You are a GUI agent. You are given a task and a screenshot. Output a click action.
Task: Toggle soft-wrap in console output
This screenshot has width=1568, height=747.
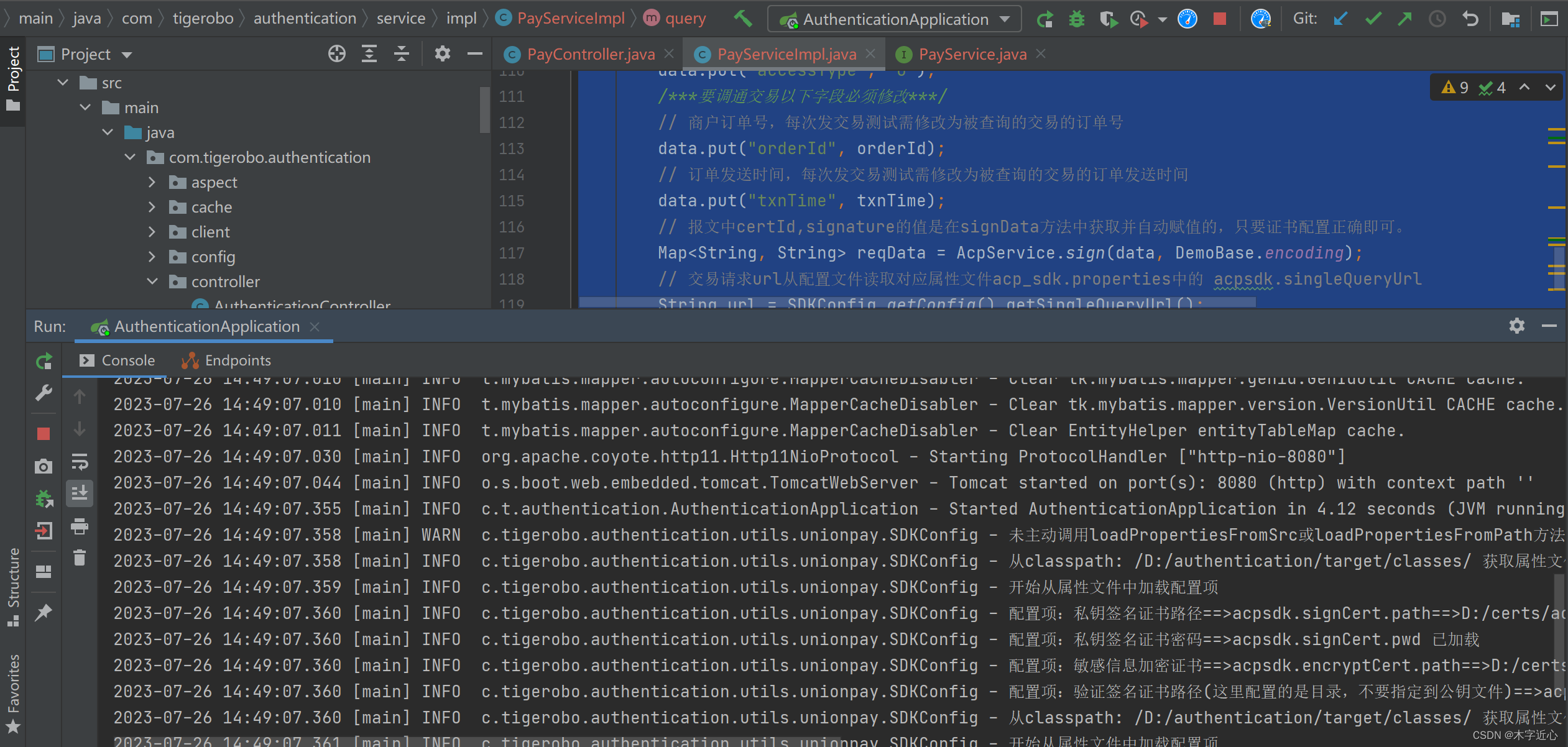coord(80,462)
